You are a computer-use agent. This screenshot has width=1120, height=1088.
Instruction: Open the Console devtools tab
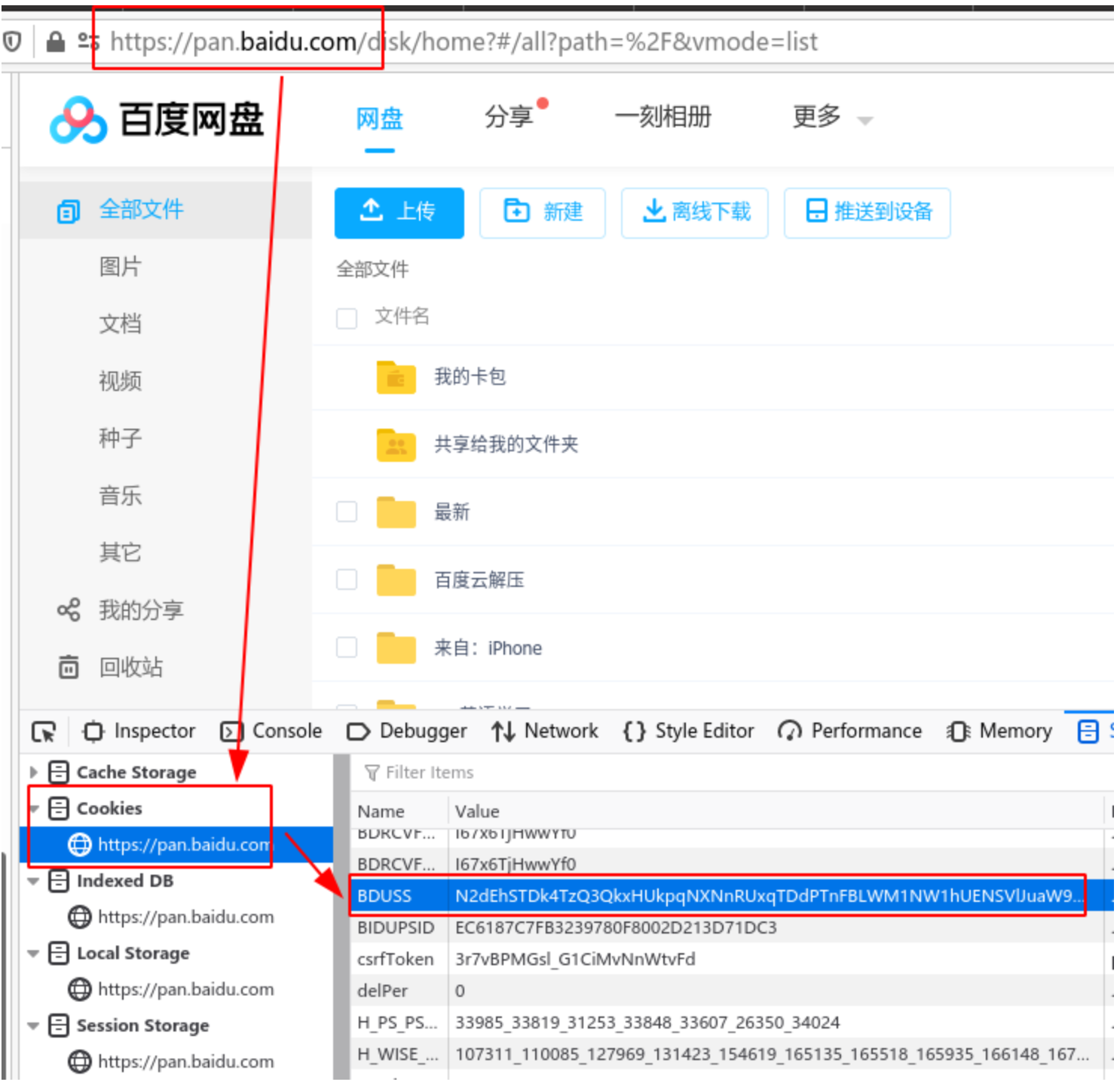271,731
